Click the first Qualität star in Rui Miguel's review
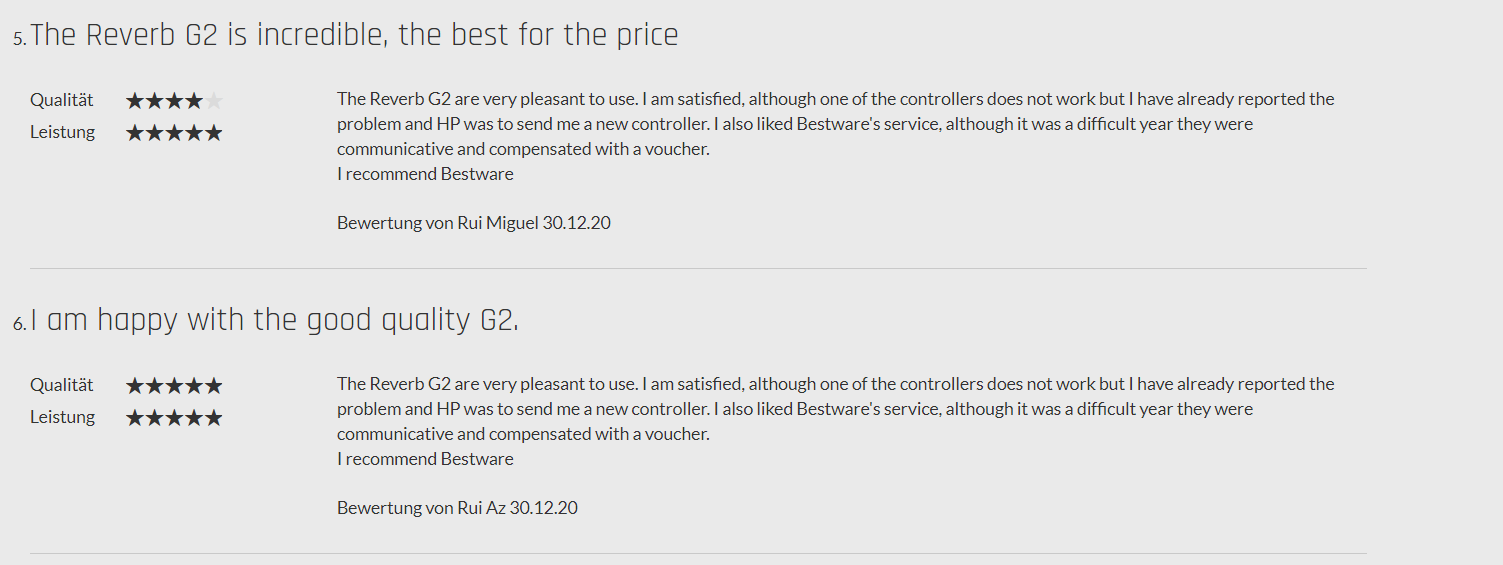The height and width of the screenshot is (565, 1503). [135, 101]
